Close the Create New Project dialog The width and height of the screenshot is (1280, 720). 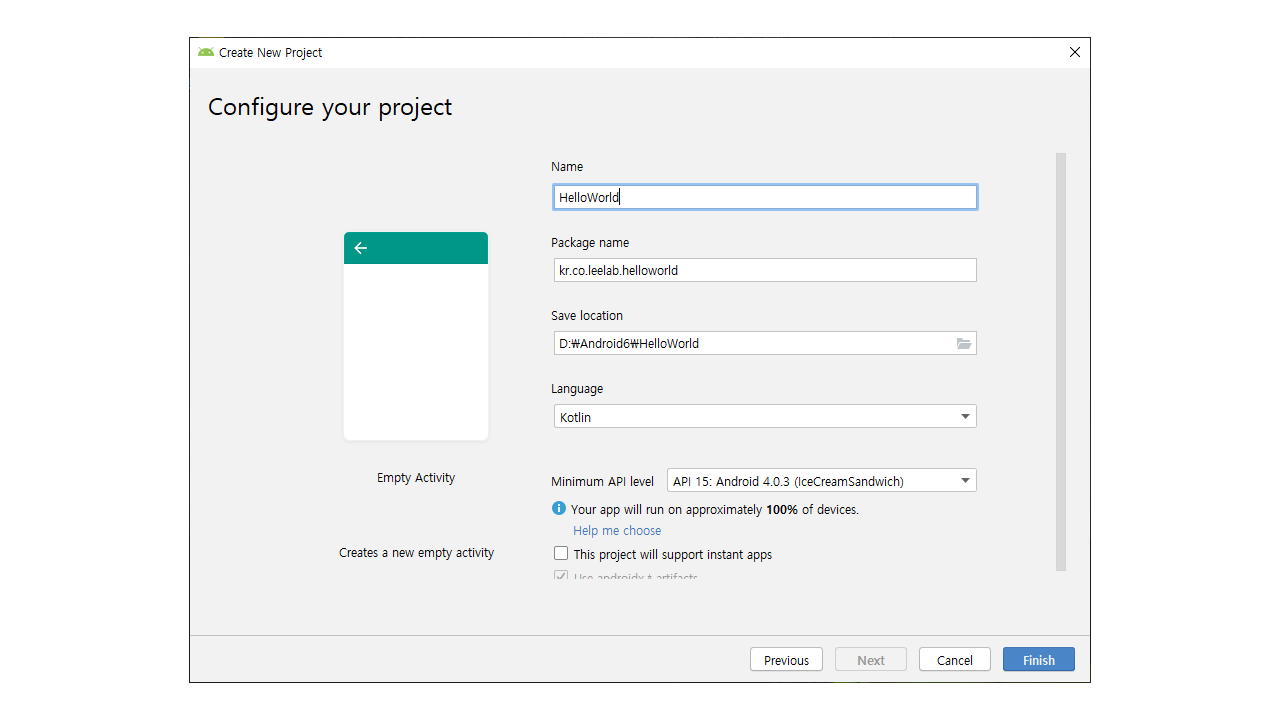[1075, 52]
